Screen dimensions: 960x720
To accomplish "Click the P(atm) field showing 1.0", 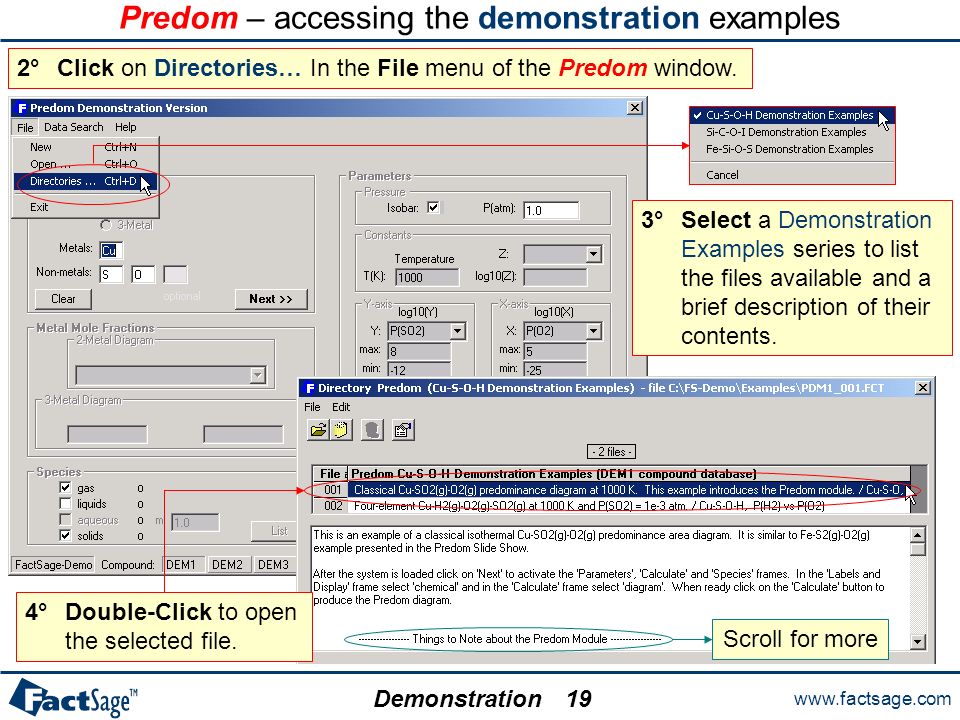I will (x=551, y=210).
